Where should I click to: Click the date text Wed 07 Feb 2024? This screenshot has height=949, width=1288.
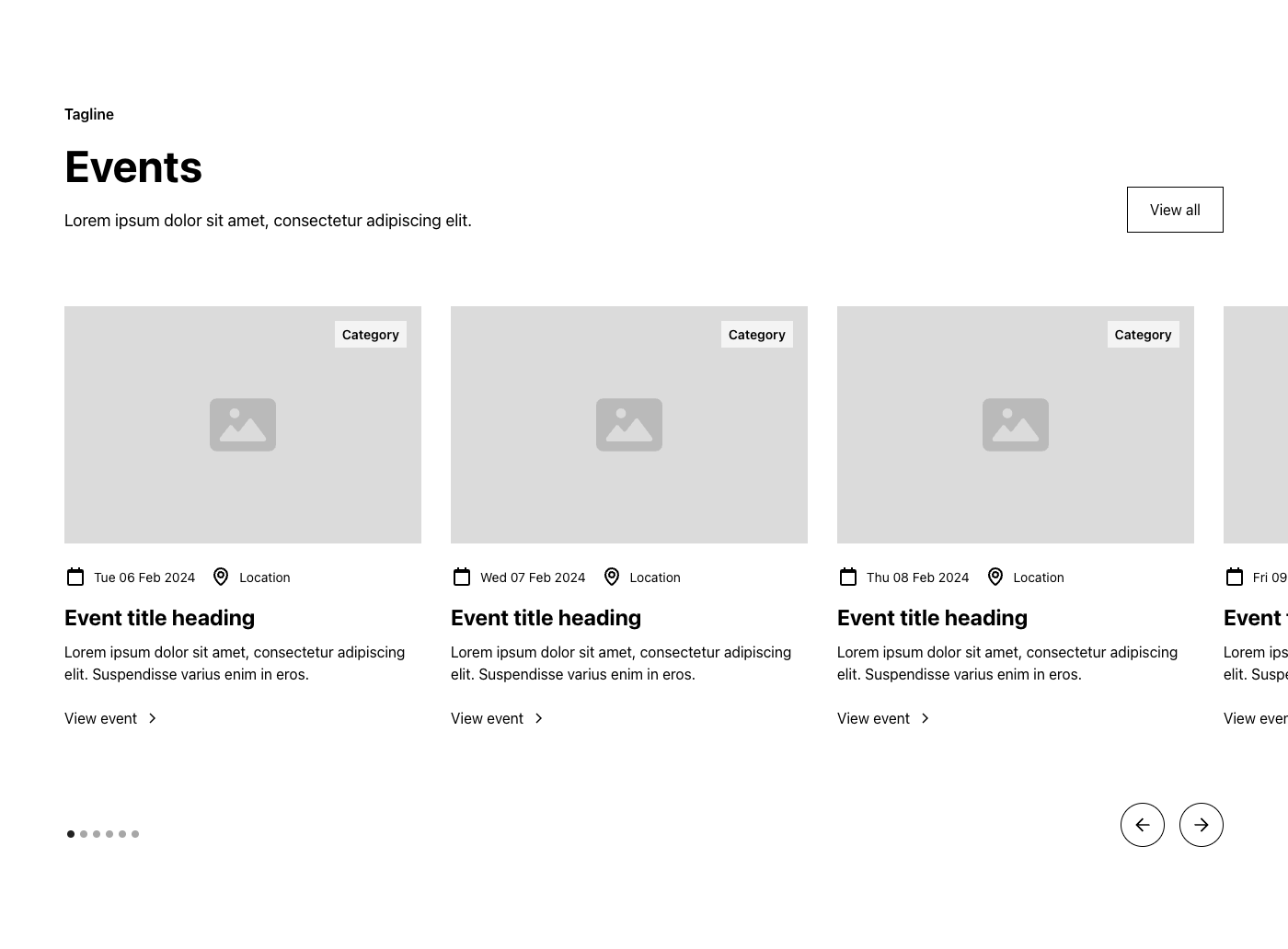[533, 577]
